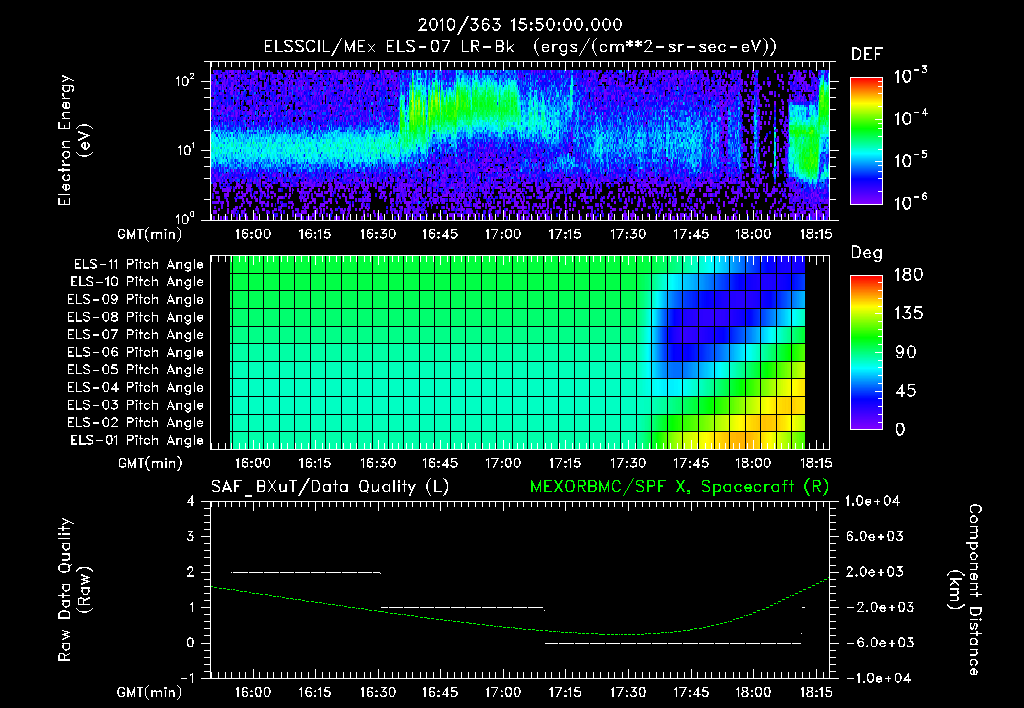
Task: Click the ELS-07 Pitch Angle row label
Action: coord(136,334)
